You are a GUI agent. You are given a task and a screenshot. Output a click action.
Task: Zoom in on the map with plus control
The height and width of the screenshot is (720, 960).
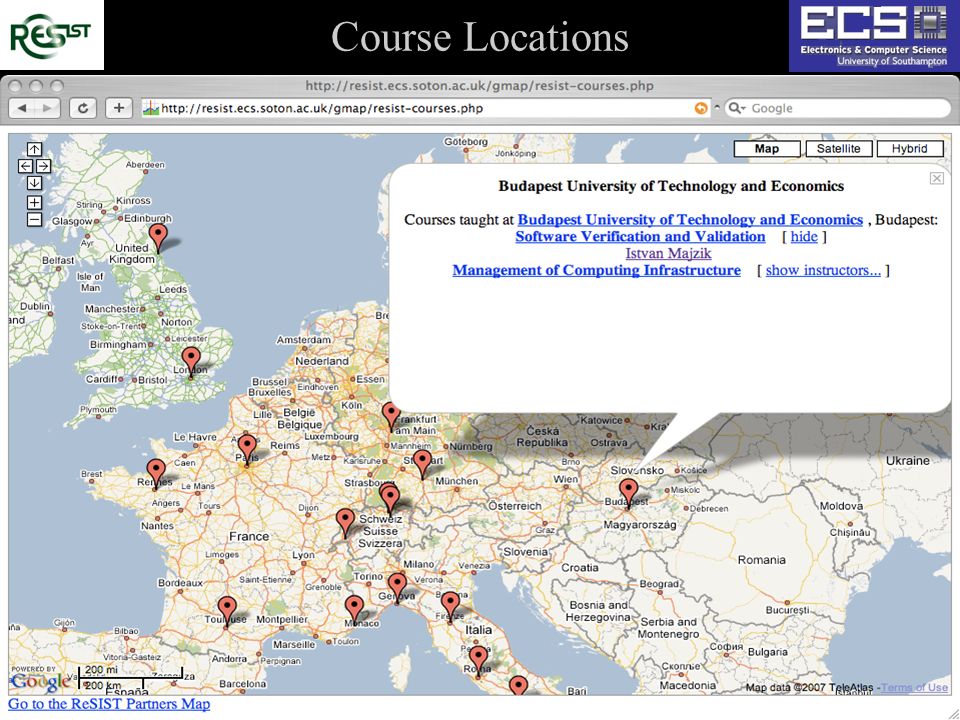(34, 202)
